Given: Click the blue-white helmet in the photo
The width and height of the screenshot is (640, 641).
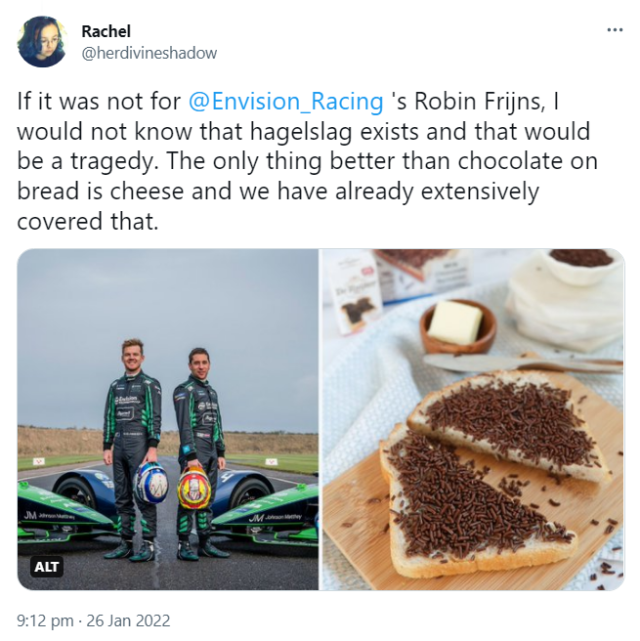Looking at the screenshot, I should pos(151,483).
